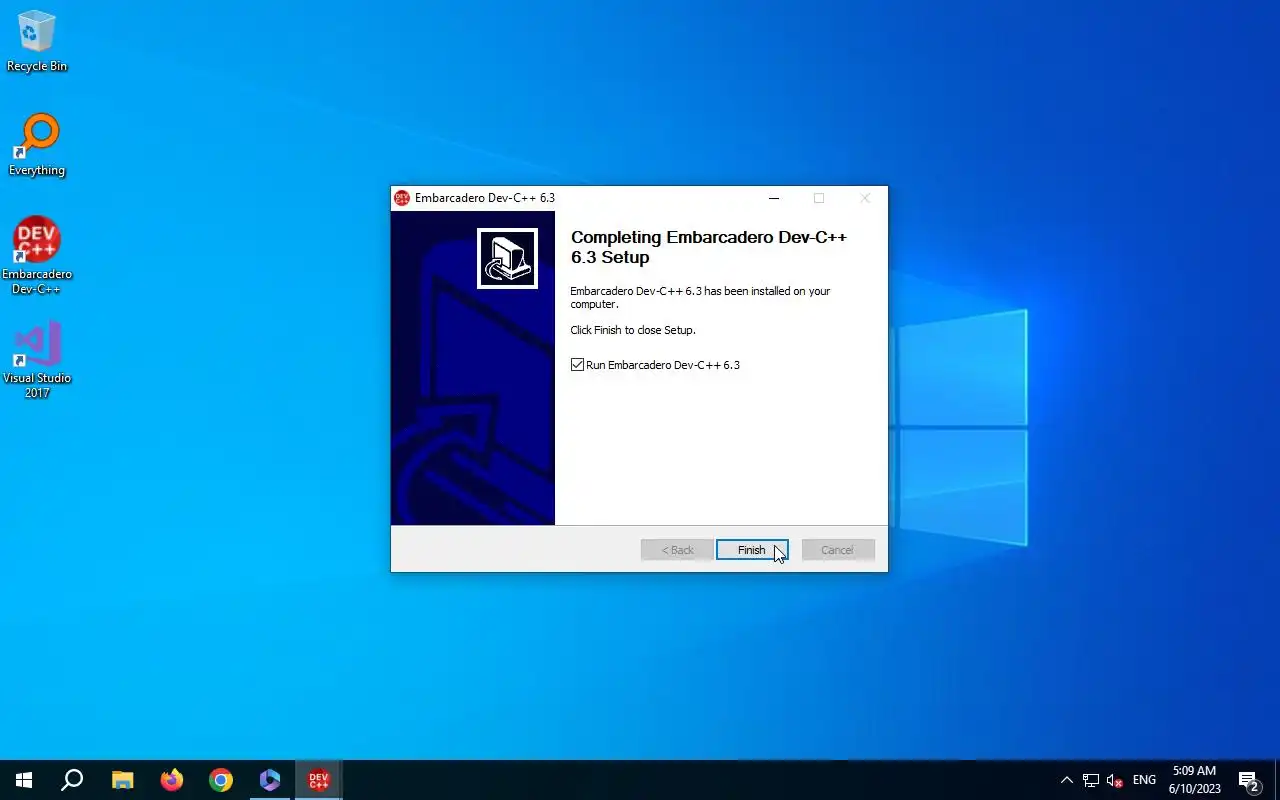1280x800 pixels.
Task: Open the muted volume tray icon
Action: coord(1115,780)
